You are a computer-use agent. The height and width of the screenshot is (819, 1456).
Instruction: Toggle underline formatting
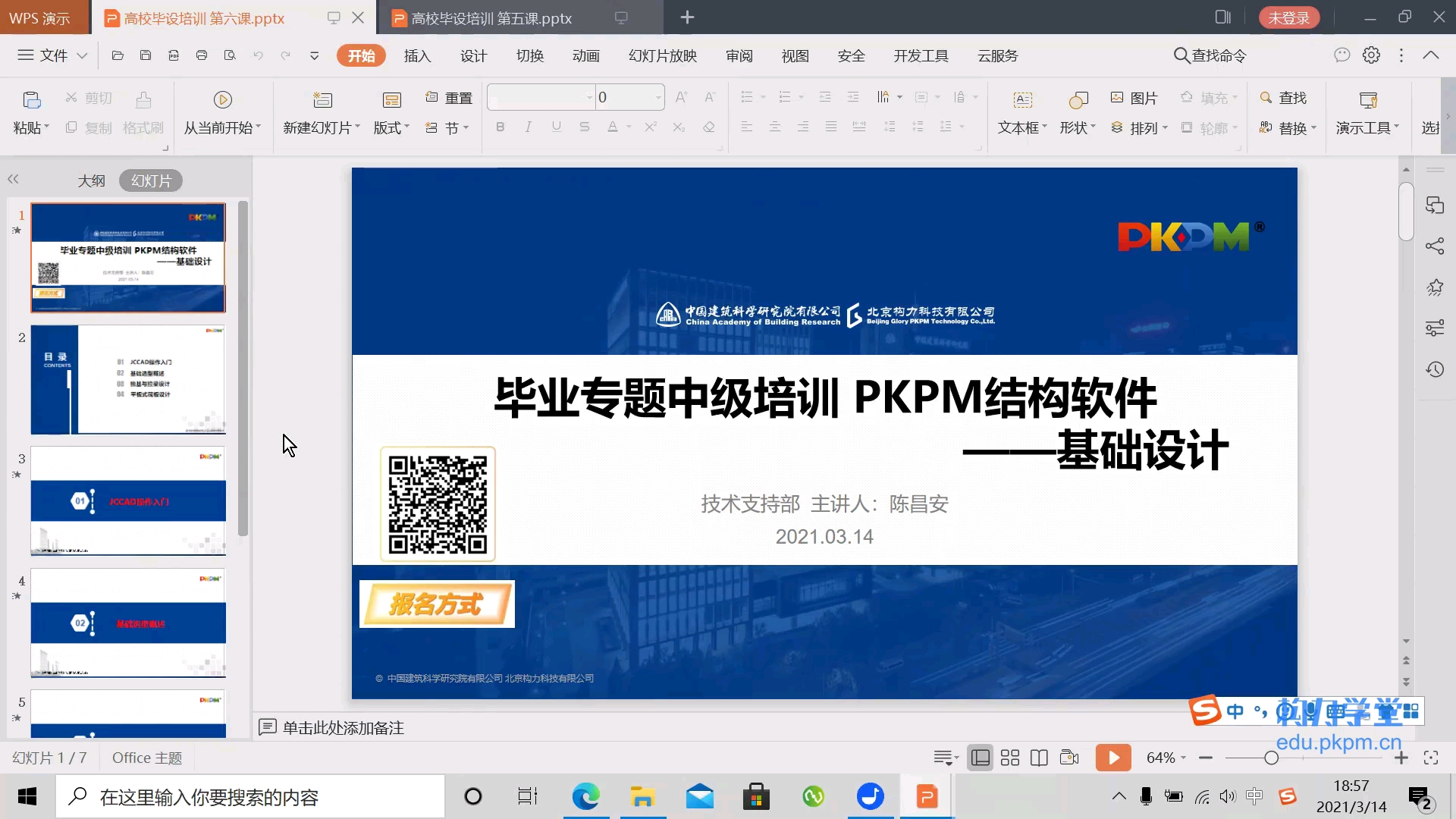click(x=556, y=127)
